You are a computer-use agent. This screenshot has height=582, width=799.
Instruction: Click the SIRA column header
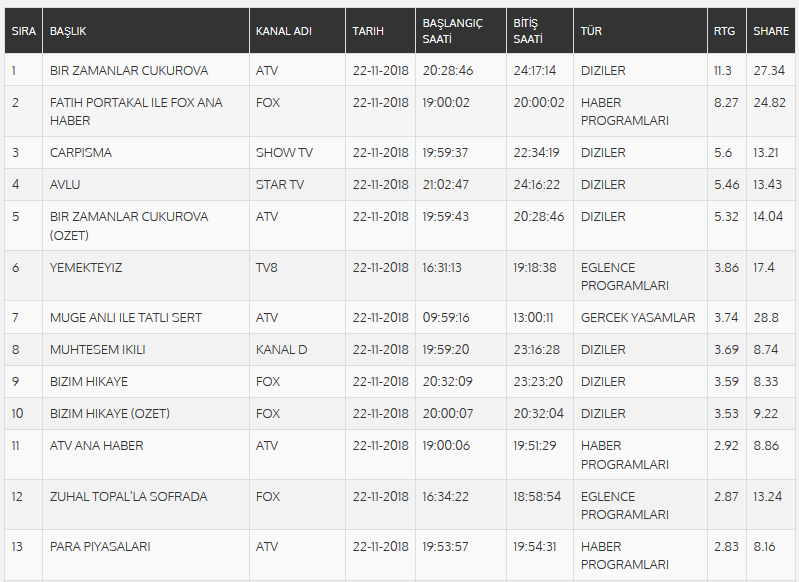pyautogui.click(x=23, y=31)
